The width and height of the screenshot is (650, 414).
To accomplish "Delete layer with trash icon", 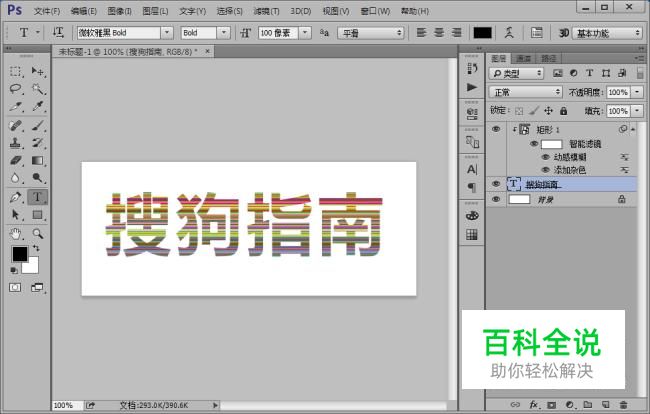I will [623, 404].
